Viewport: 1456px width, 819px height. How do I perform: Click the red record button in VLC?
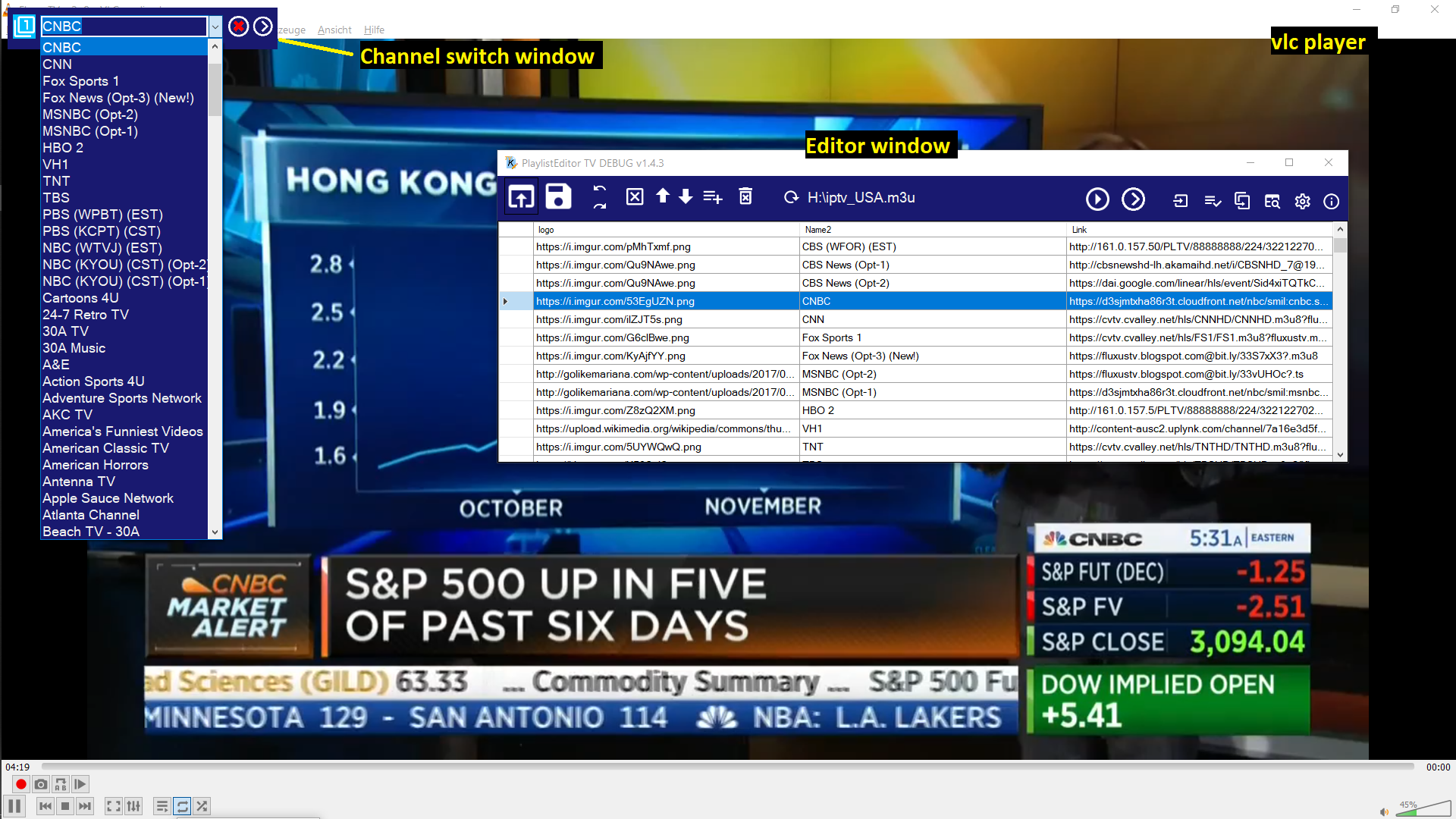[x=20, y=784]
